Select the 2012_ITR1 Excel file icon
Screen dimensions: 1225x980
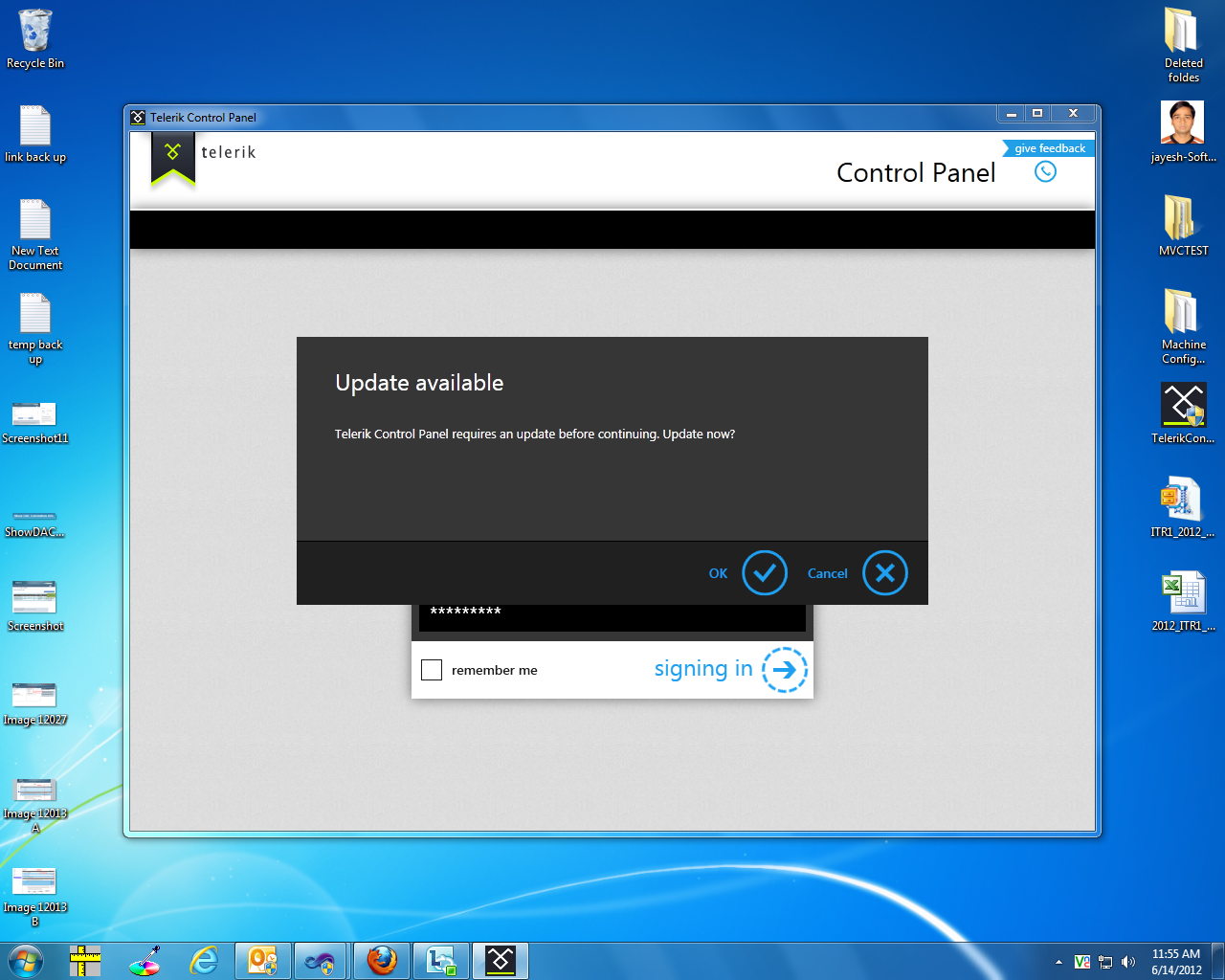(1183, 601)
